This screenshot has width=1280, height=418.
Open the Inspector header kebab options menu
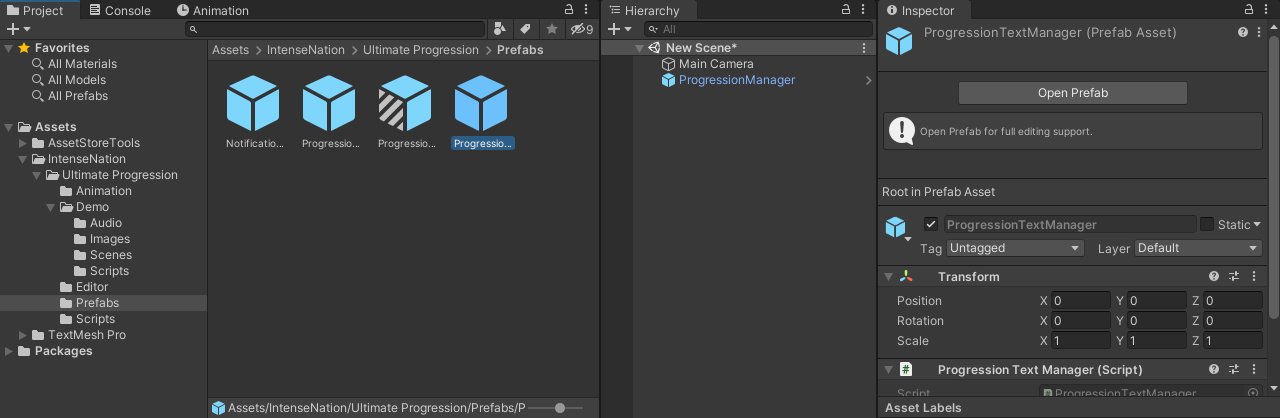point(1259,32)
